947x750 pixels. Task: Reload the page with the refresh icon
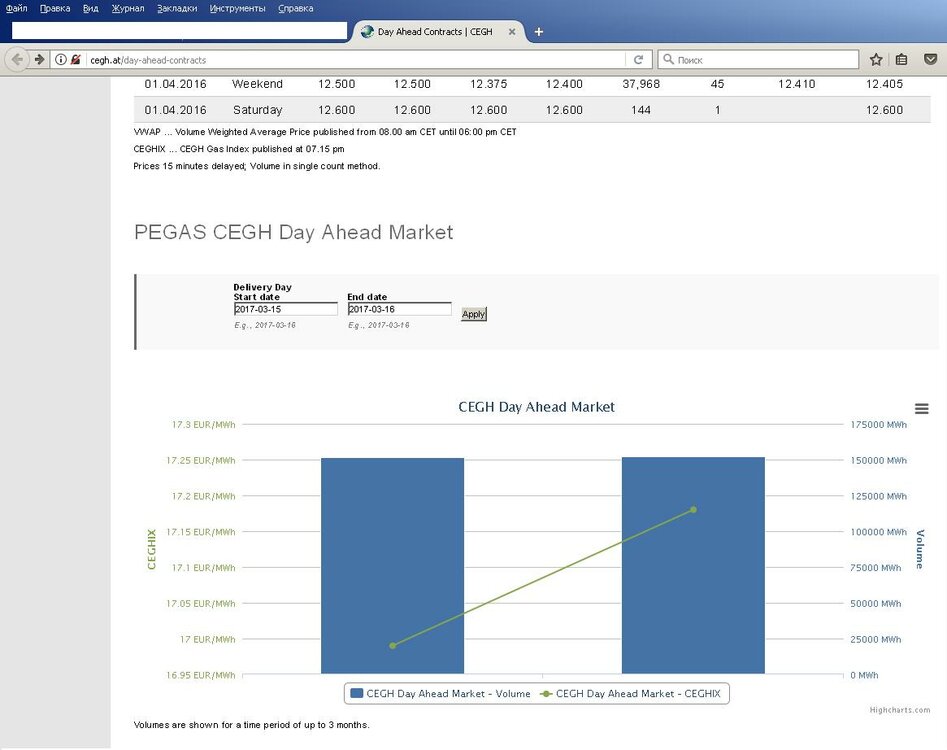point(638,60)
